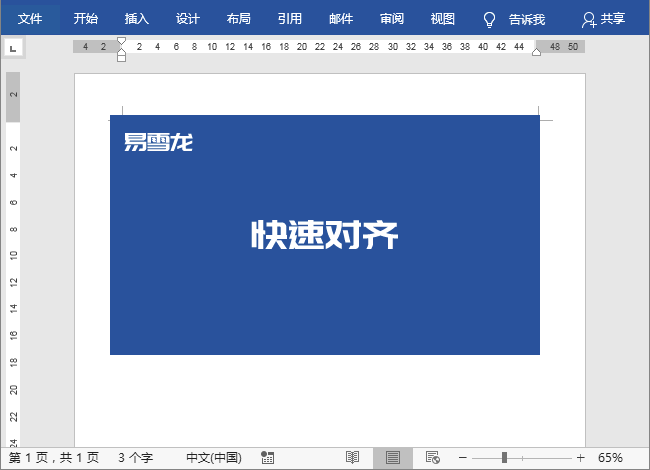Click the language indicator 中文(中国)

(x=214, y=458)
